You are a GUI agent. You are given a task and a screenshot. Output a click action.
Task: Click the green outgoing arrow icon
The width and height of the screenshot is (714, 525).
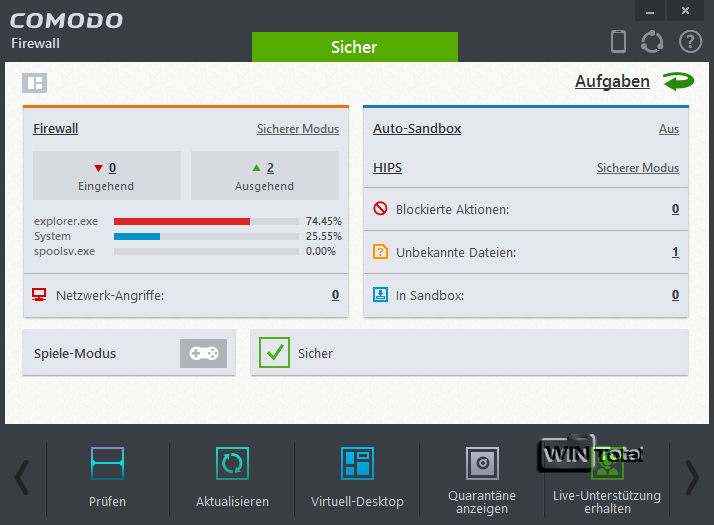[257, 168]
